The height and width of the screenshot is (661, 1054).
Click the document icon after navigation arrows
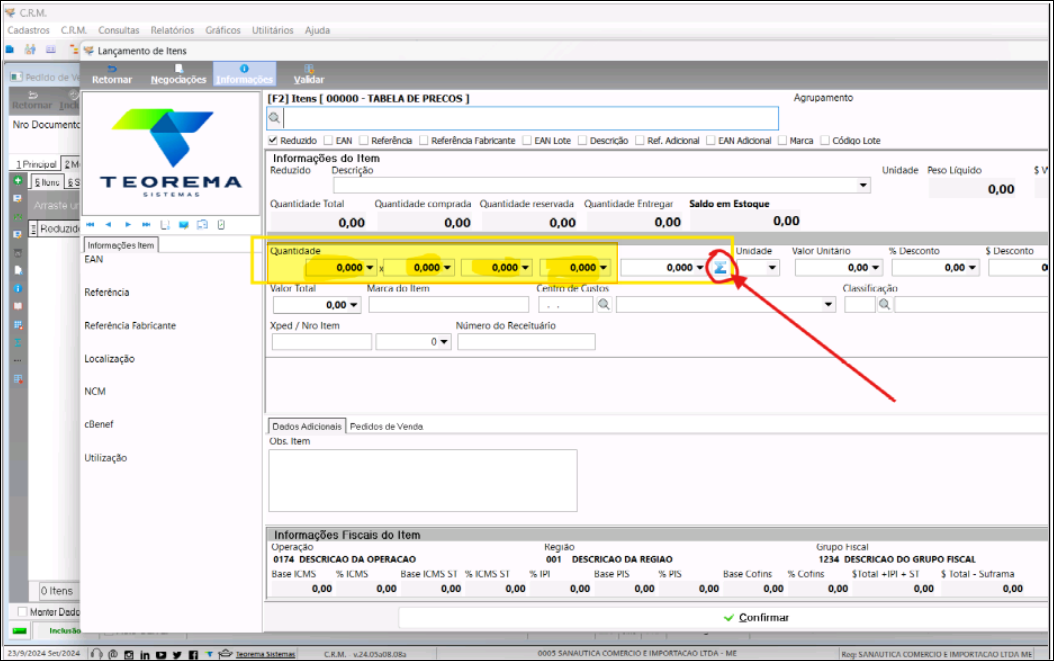pyautogui.click(x=165, y=225)
